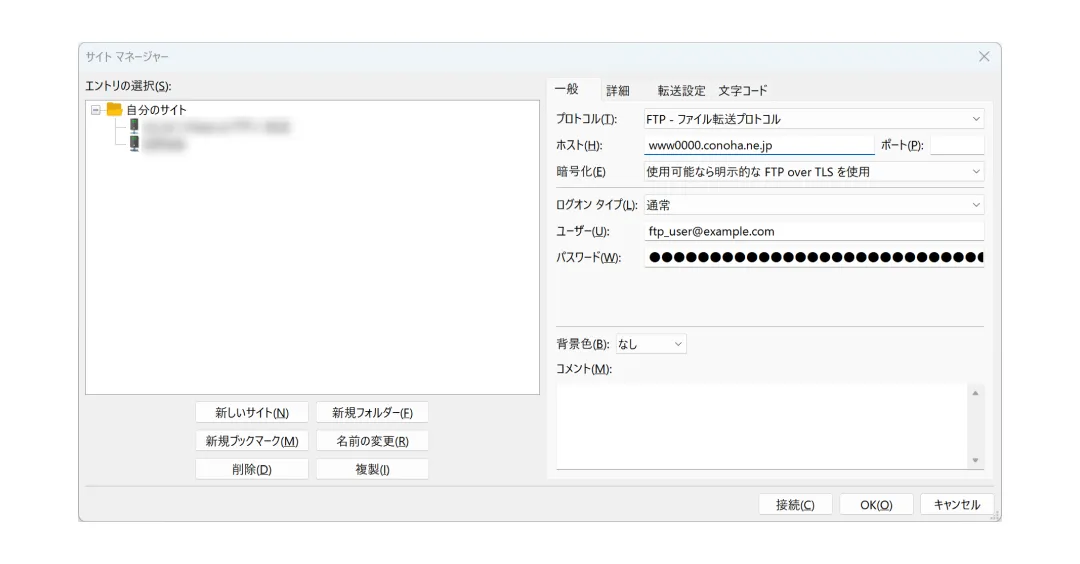Open the 暗号化 dropdown
1080x564 pixels.
[x=813, y=171]
